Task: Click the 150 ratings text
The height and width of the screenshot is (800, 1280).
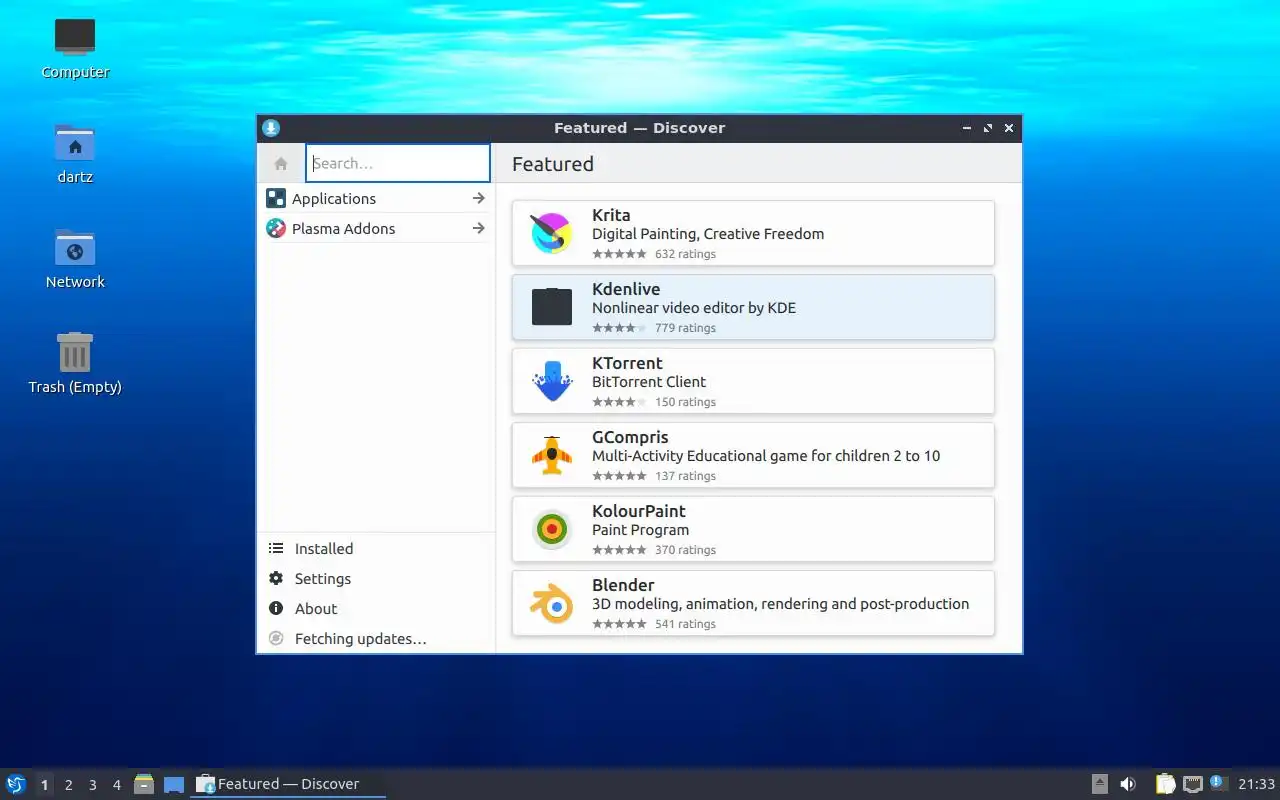Action: [x=685, y=402]
